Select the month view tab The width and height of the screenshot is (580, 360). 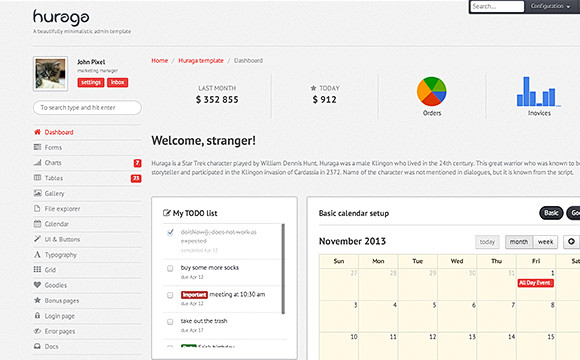(x=519, y=242)
